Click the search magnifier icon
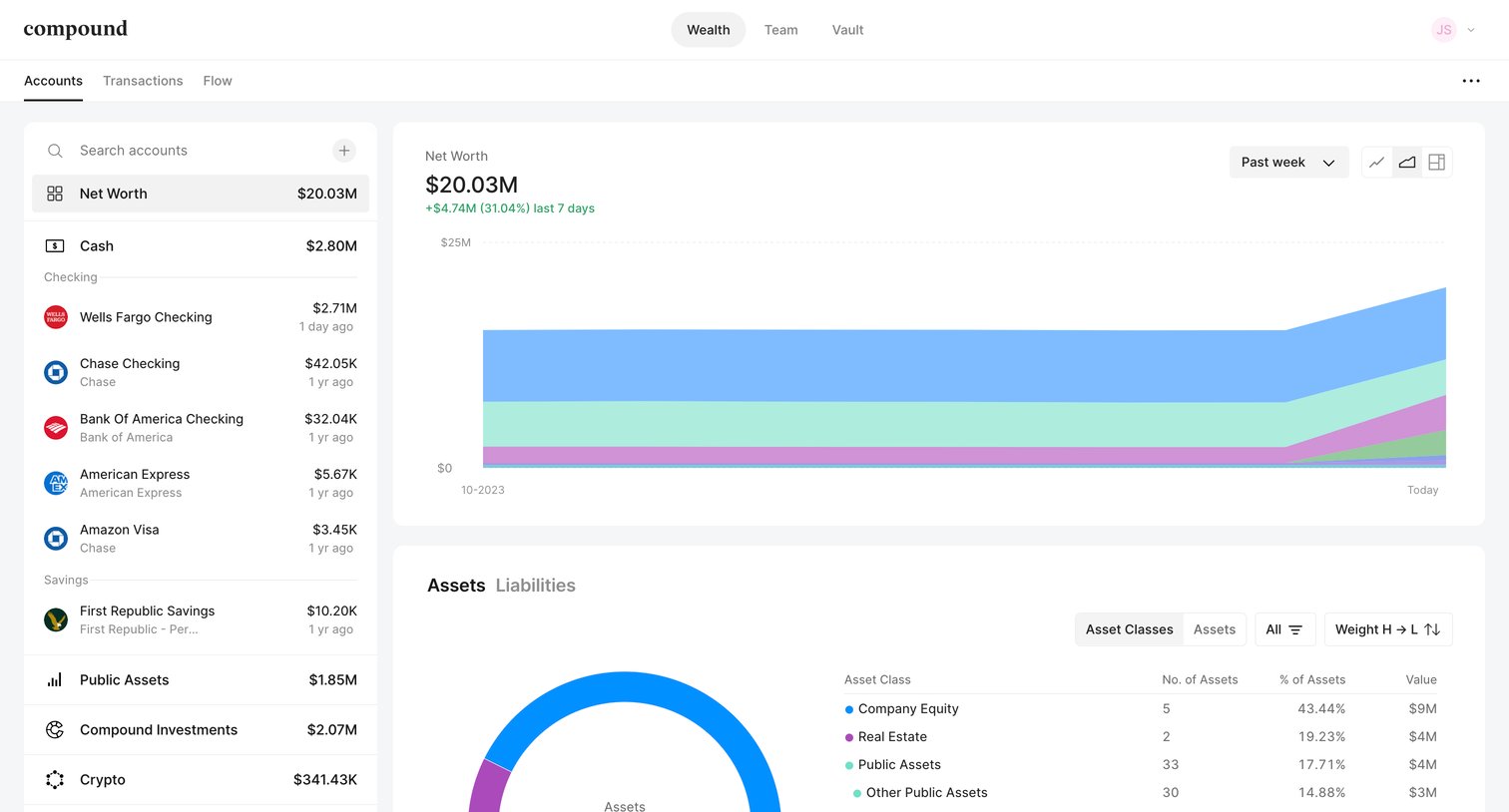1509x812 pixels. point(55,151)
